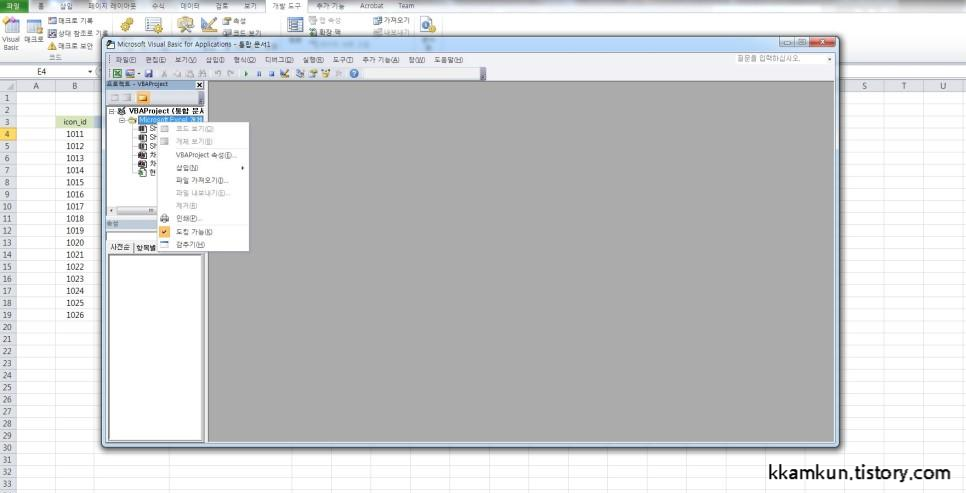Screen dimensions: 966x493
Task: Choose 인쇄 in context menu
Action: [x=203, y=218]
